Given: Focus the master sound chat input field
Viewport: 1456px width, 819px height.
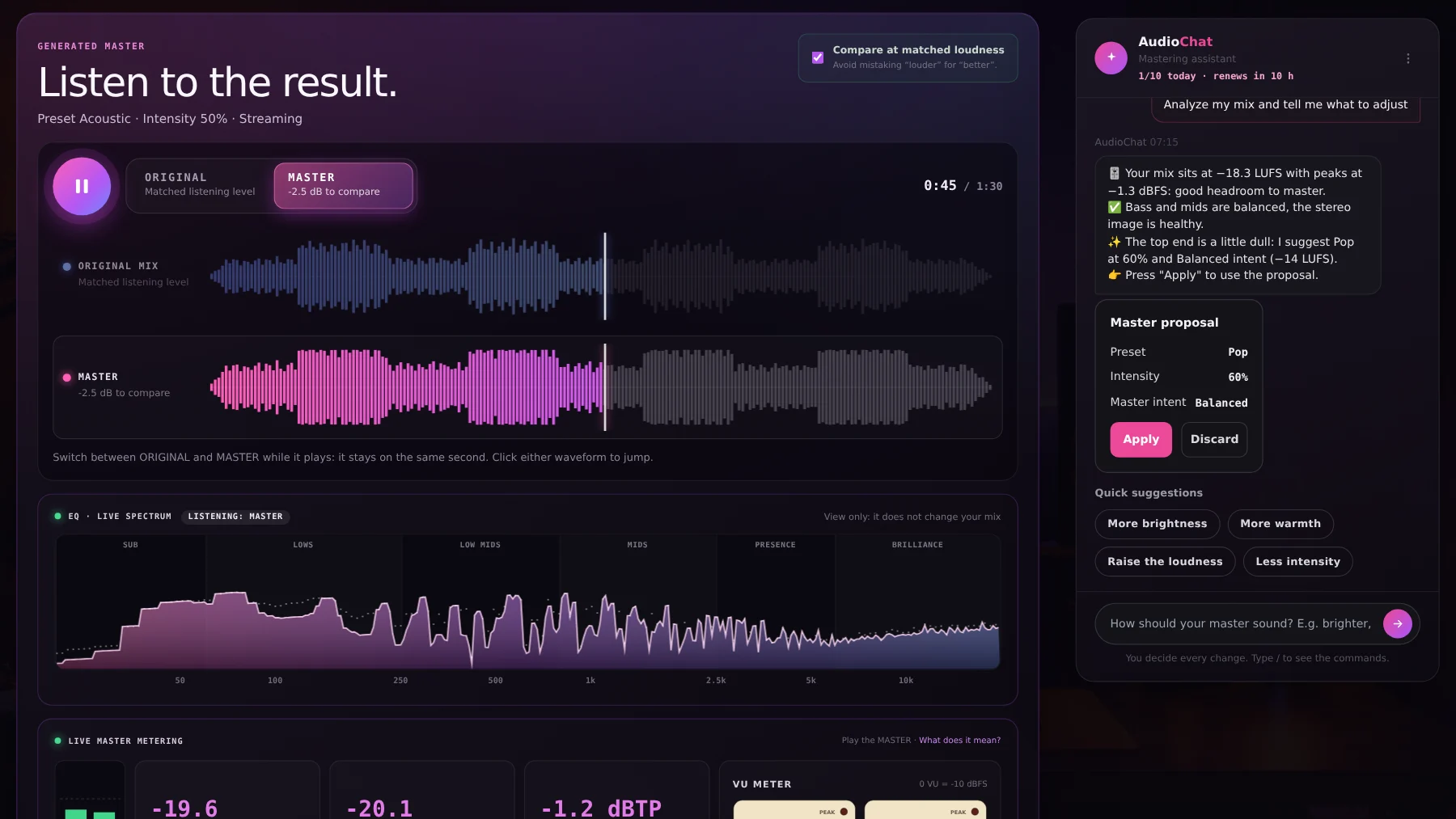Looking at the screenshot, I should 1240,623.
